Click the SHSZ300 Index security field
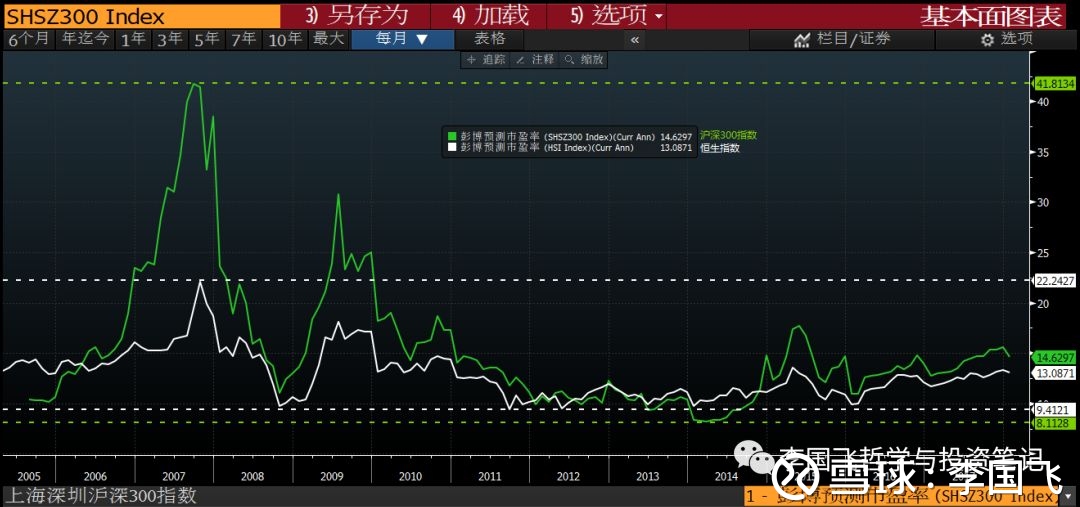Screen dimensions: 1080x507 pos(140,16)
